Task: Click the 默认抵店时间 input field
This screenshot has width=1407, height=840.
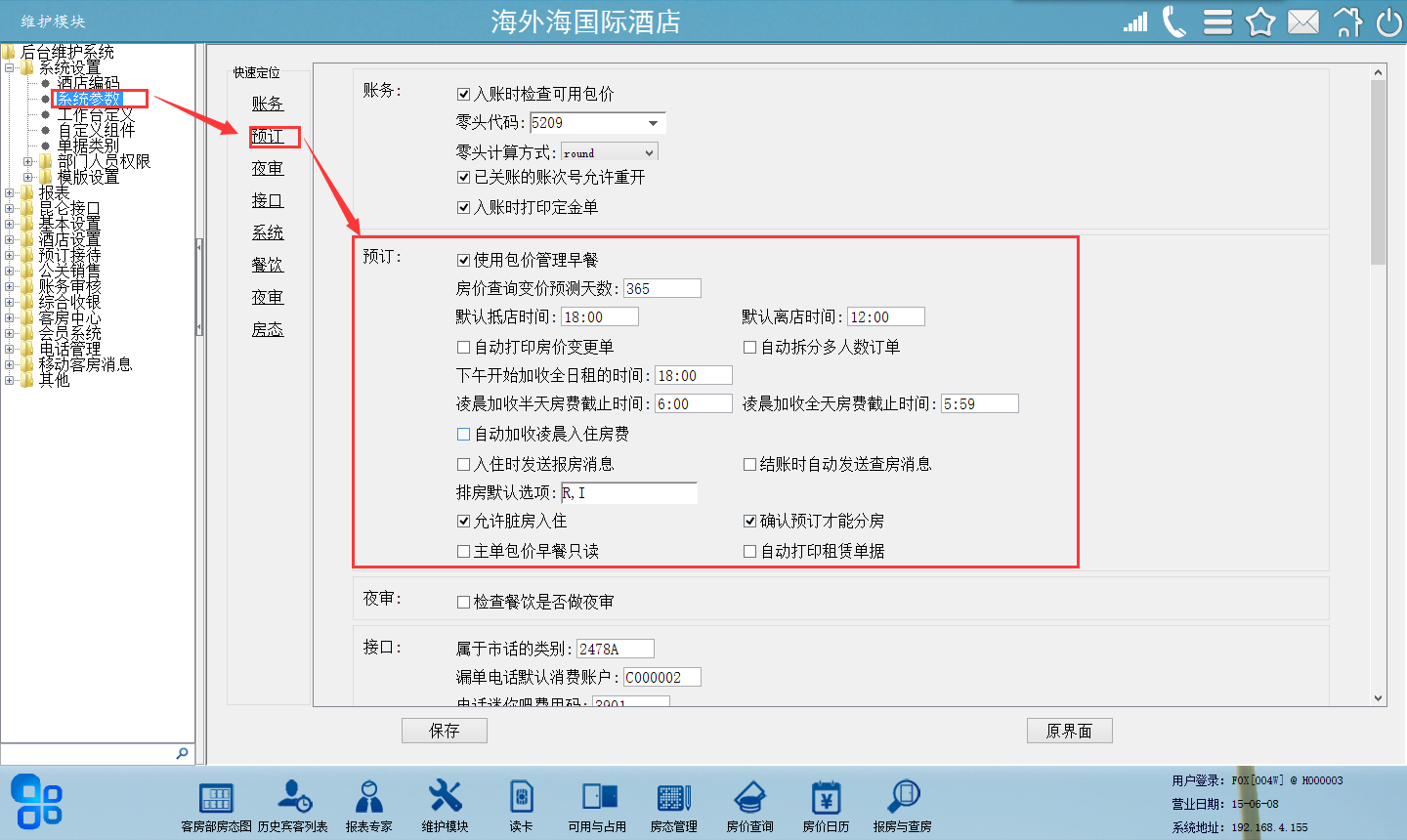Action: [600, 317]
